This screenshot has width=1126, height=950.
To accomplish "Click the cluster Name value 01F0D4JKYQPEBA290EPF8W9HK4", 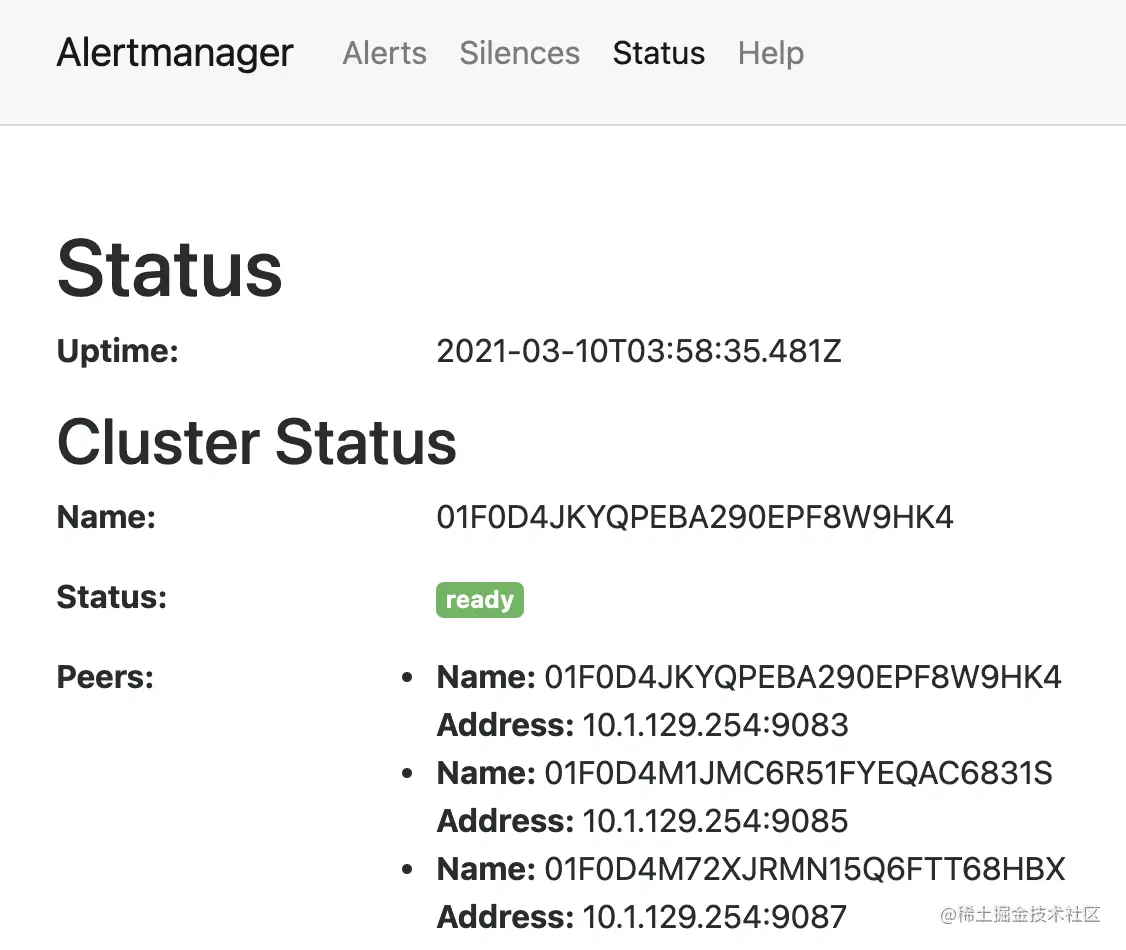I will 695,517.
